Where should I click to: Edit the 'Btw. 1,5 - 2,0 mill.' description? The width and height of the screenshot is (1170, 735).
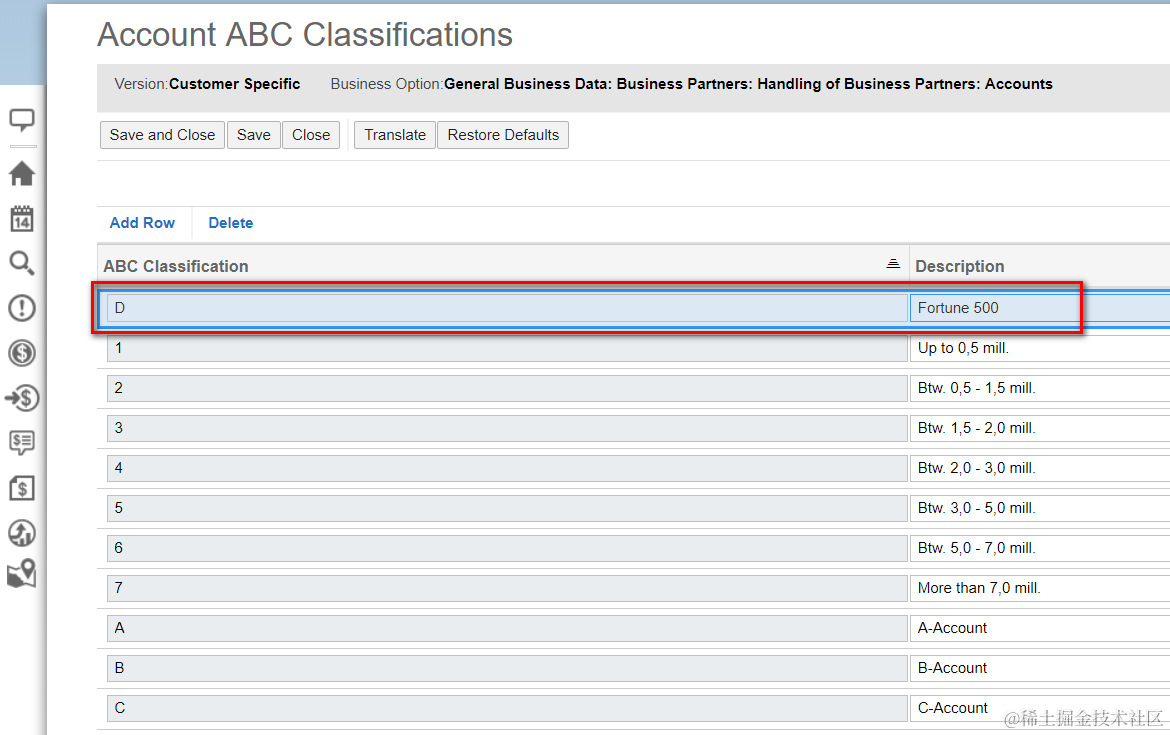[x=1039, y=428]
